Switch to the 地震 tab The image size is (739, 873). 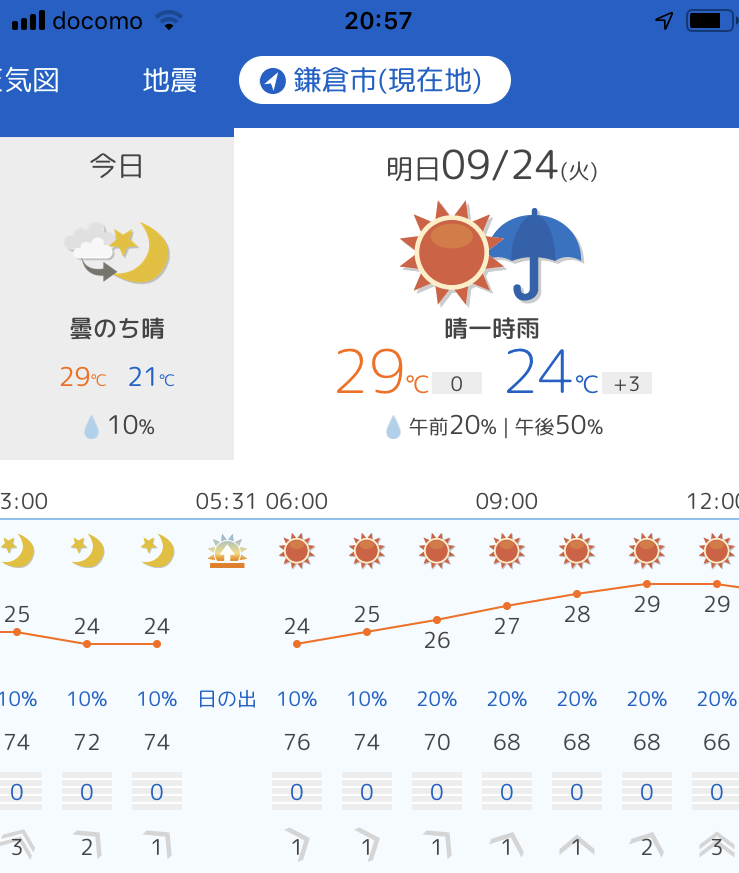[170, 80]
